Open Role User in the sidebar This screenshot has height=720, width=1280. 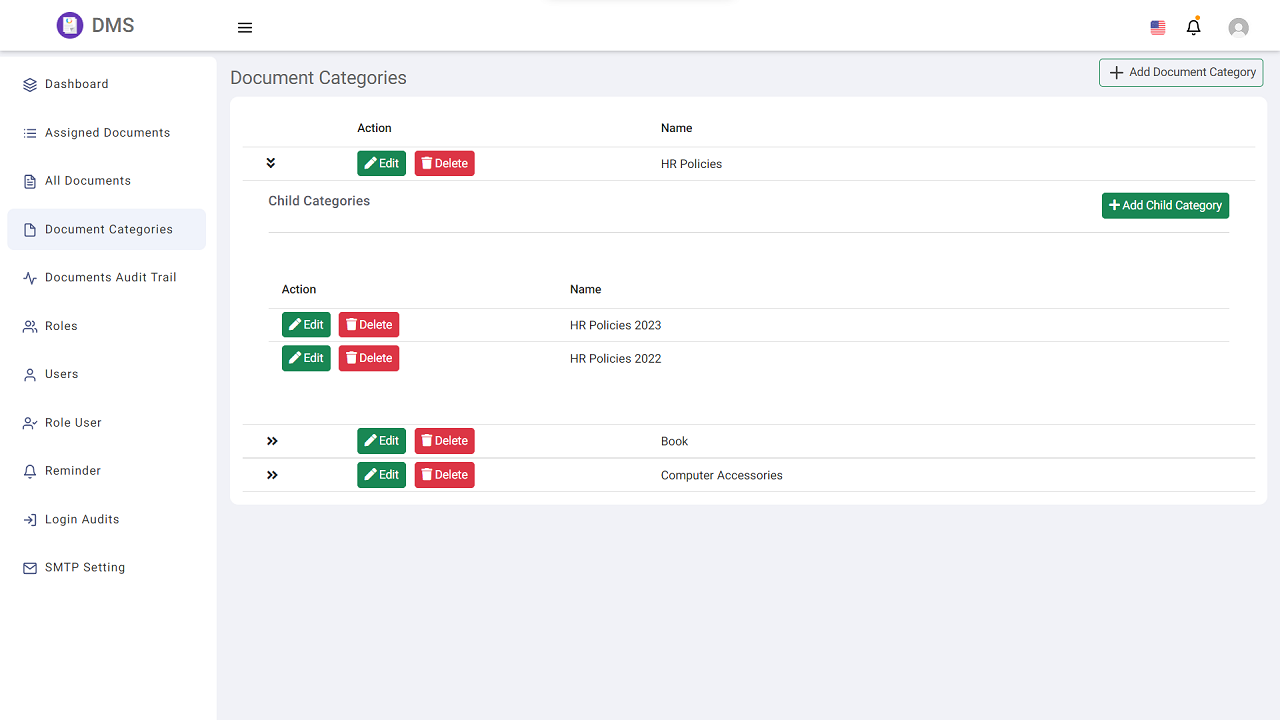[73, 422]
